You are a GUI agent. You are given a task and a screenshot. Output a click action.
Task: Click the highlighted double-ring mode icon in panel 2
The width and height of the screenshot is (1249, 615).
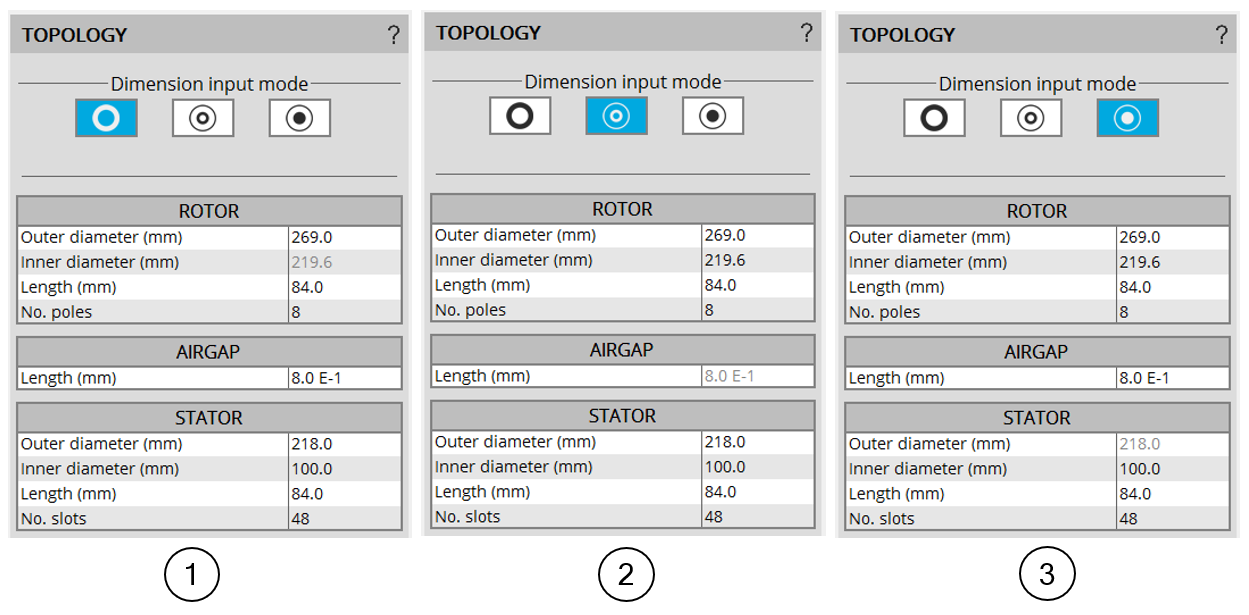[616, 116]
